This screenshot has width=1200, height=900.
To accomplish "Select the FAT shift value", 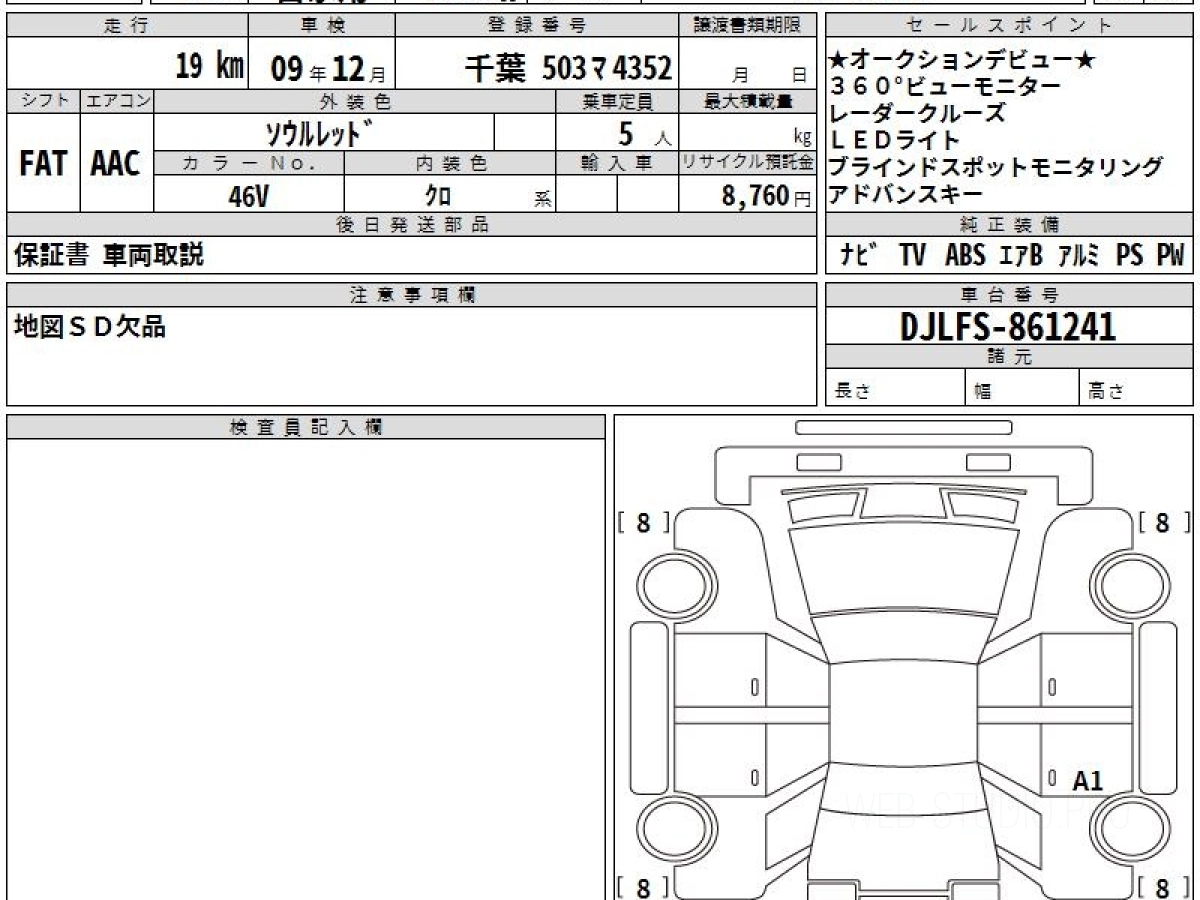I will 43,163.
